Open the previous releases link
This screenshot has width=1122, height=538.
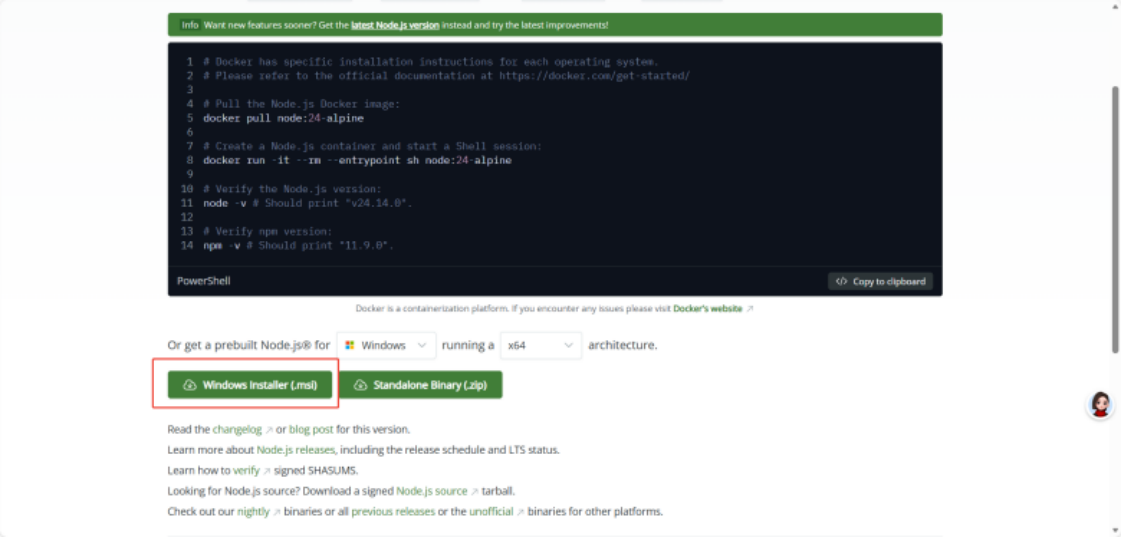(x=392, y=511)
